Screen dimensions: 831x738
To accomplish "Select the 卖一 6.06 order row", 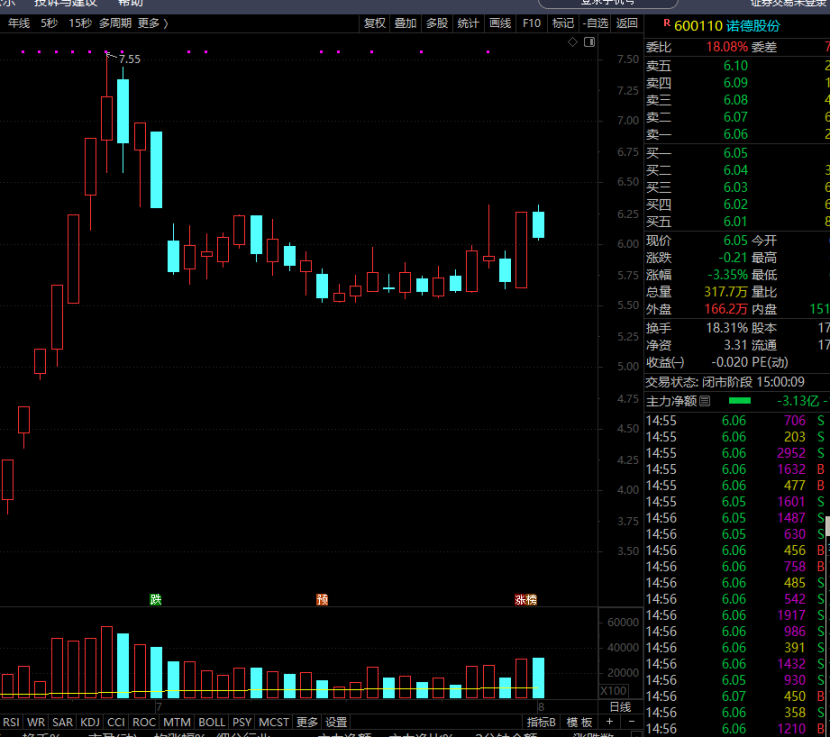I will coord(737,134).
